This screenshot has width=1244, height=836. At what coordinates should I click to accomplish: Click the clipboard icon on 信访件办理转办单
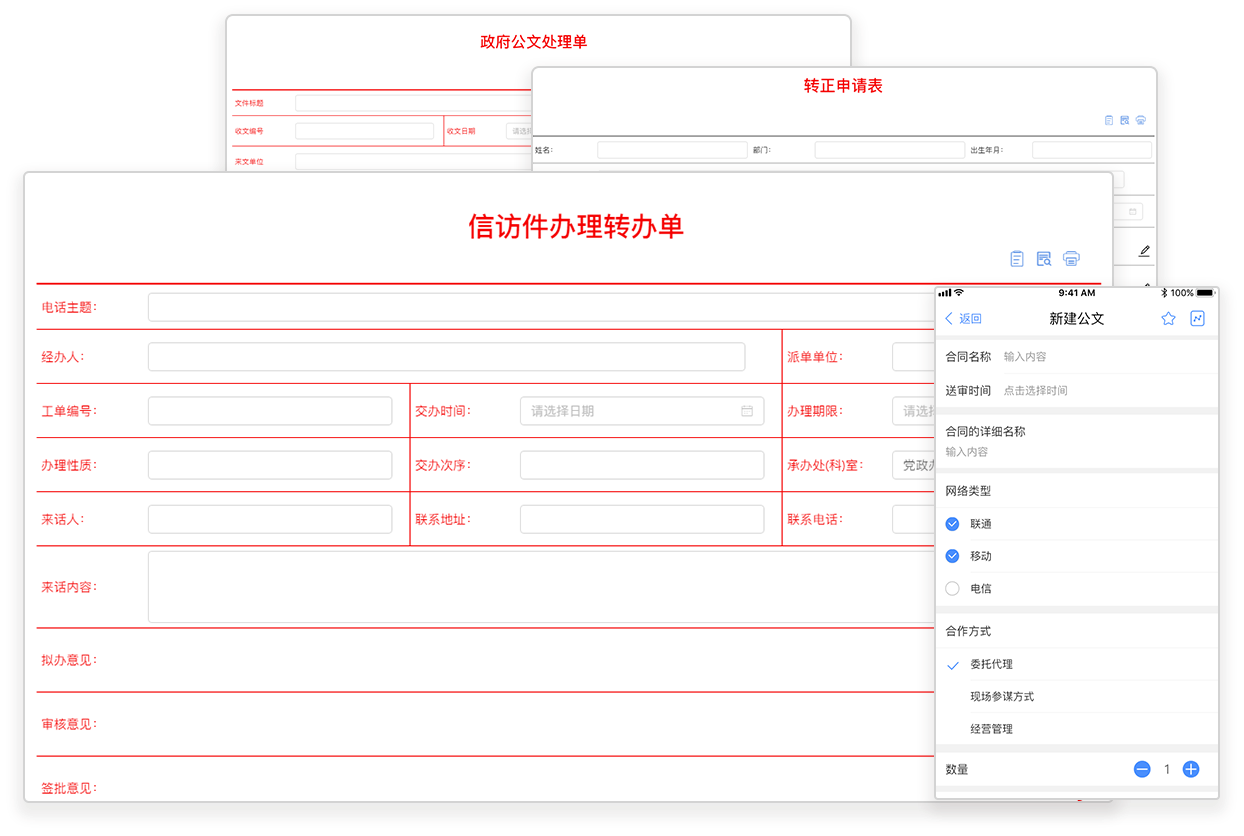1017,259
